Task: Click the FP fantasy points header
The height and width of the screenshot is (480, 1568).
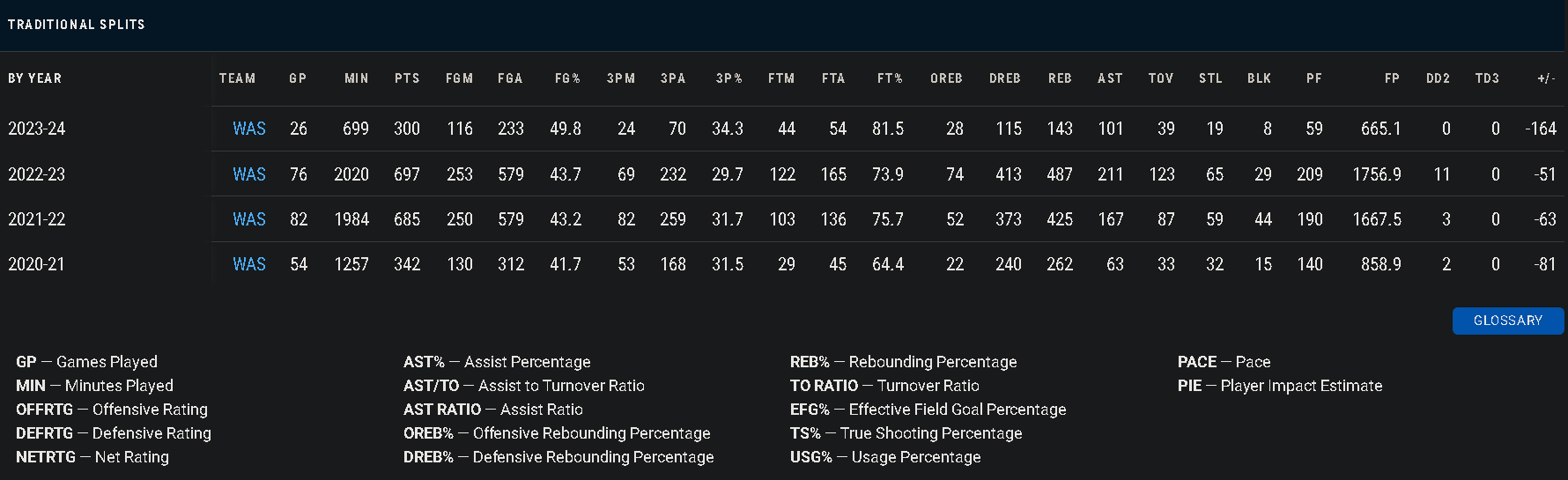Action: (x=1392, y=78)
